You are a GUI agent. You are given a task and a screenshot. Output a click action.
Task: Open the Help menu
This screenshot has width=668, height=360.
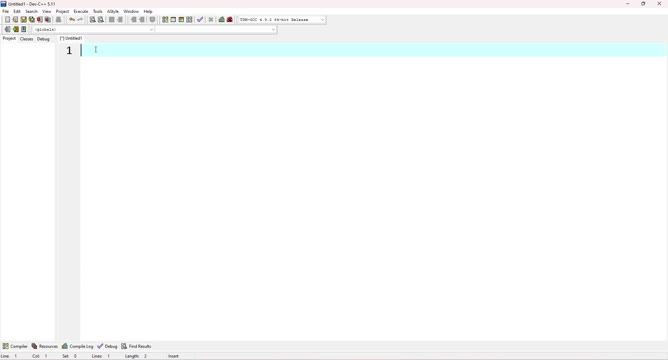click(148, 12)
